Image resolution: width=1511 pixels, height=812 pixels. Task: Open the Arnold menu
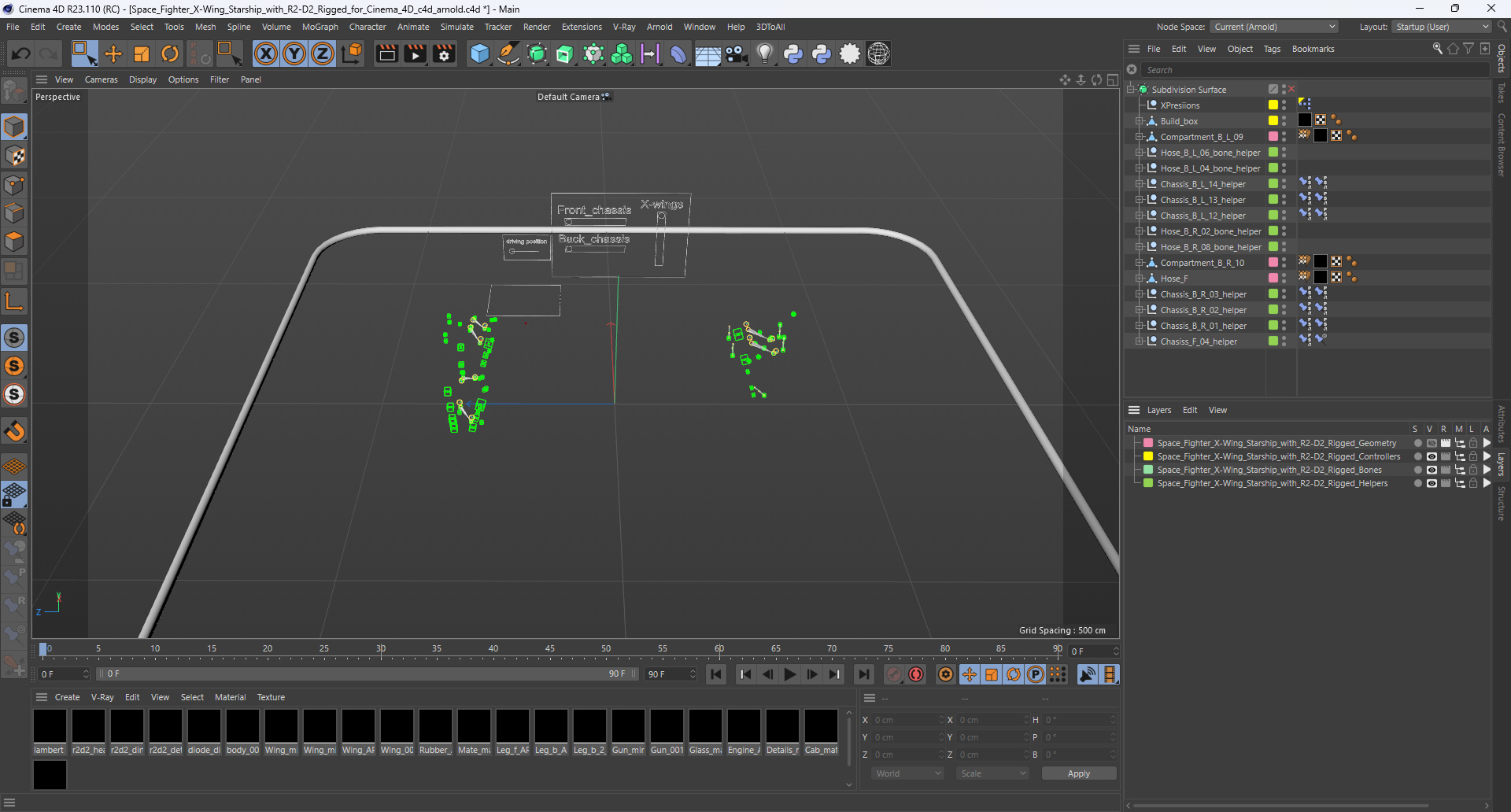tap(659, 27)
